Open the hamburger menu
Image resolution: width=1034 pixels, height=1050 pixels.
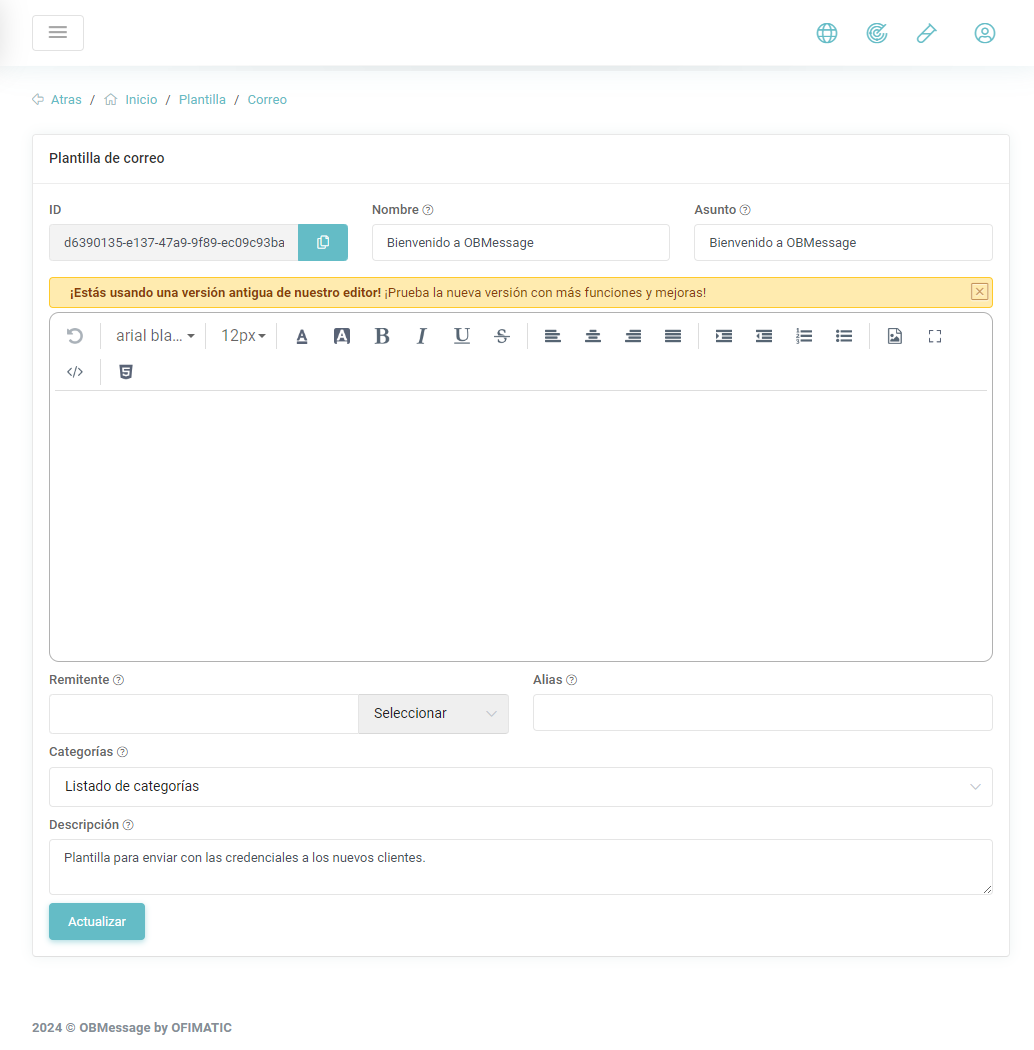[58, 33]
